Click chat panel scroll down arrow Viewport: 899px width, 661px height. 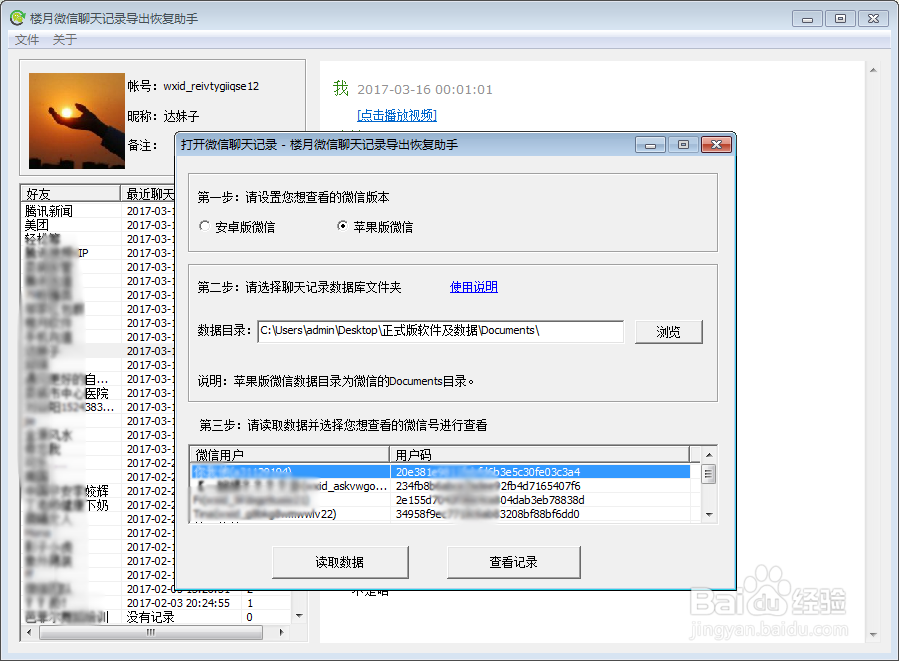pyautogui.click(x=873, y=635)
